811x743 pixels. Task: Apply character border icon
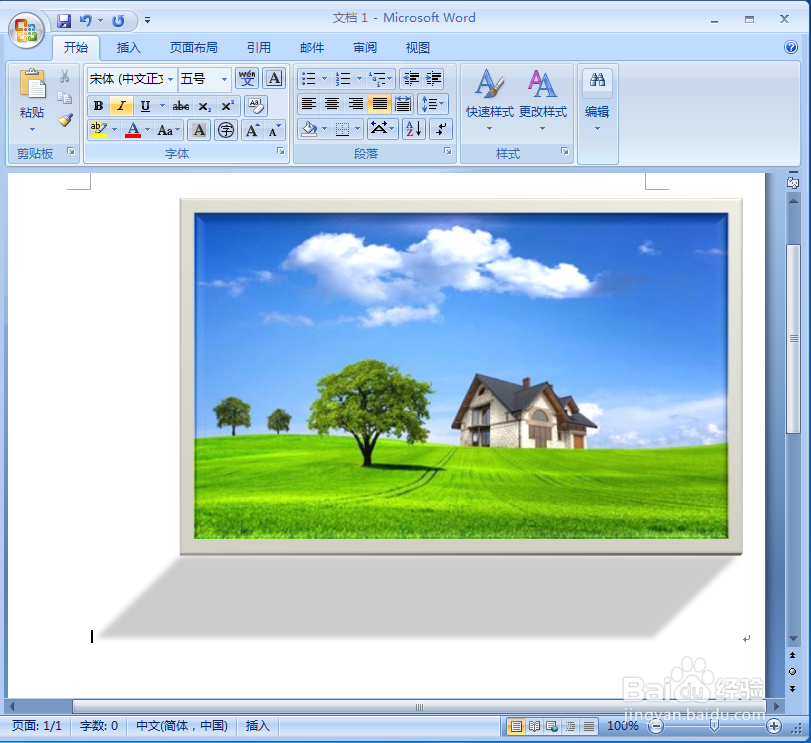274,79
